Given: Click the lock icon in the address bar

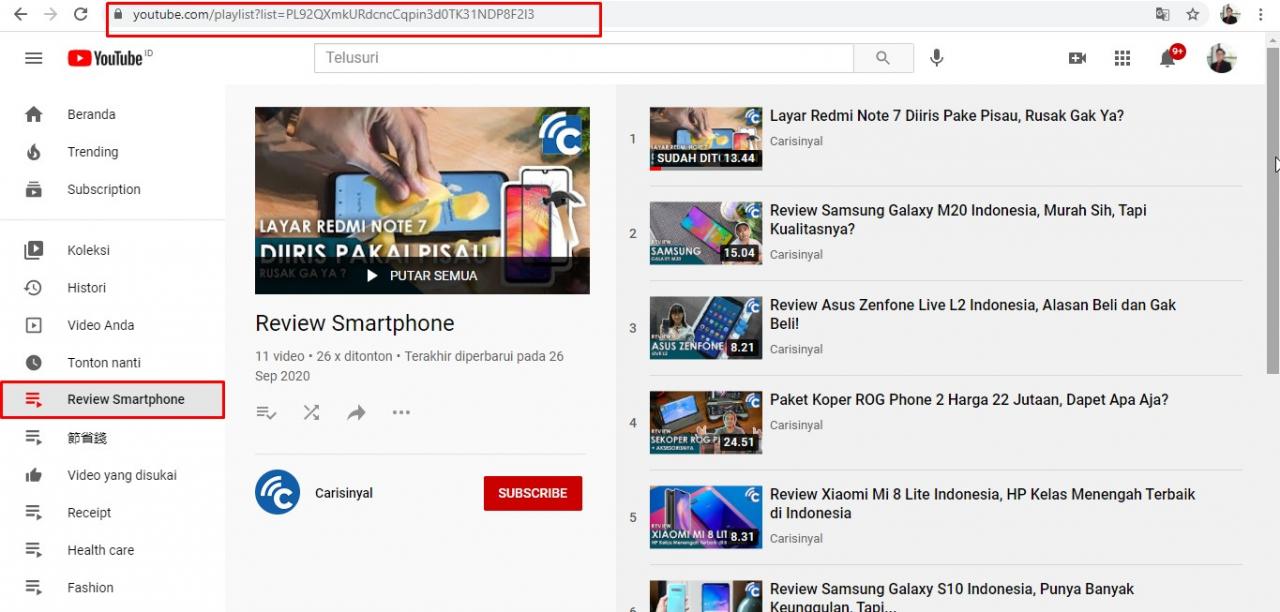Looking at the screenshot, I should (x=118, y=15).
